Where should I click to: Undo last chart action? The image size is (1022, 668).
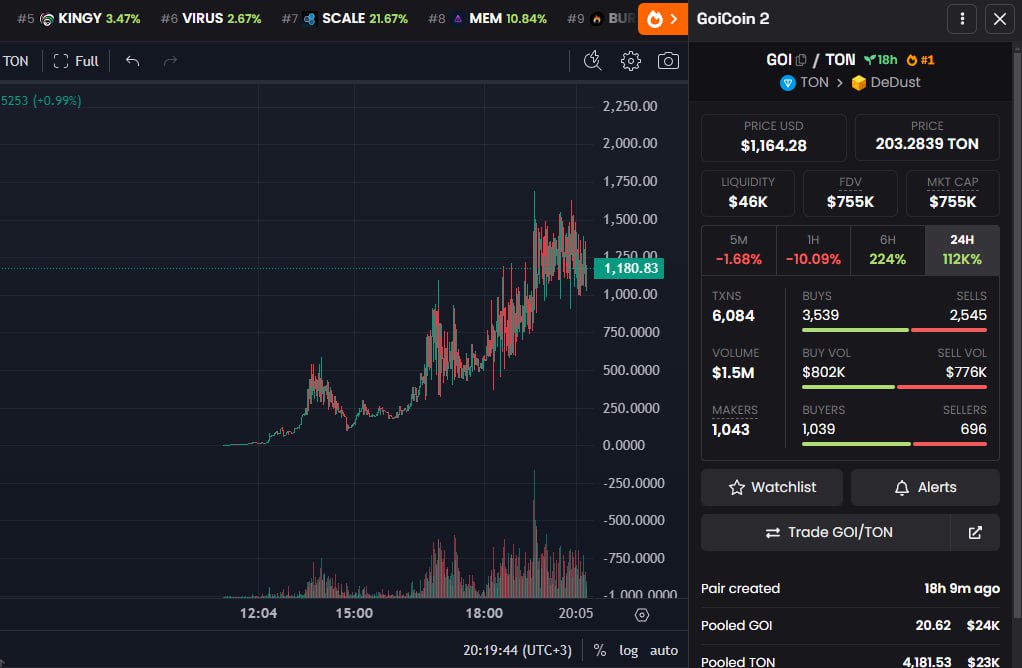(133, 61)
